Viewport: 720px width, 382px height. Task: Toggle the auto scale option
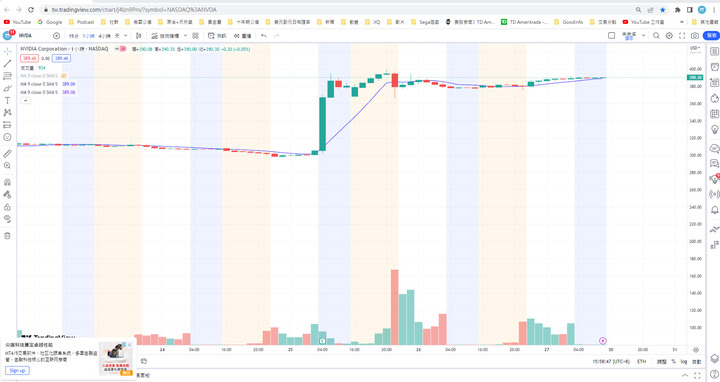click(x=696, y=362)
